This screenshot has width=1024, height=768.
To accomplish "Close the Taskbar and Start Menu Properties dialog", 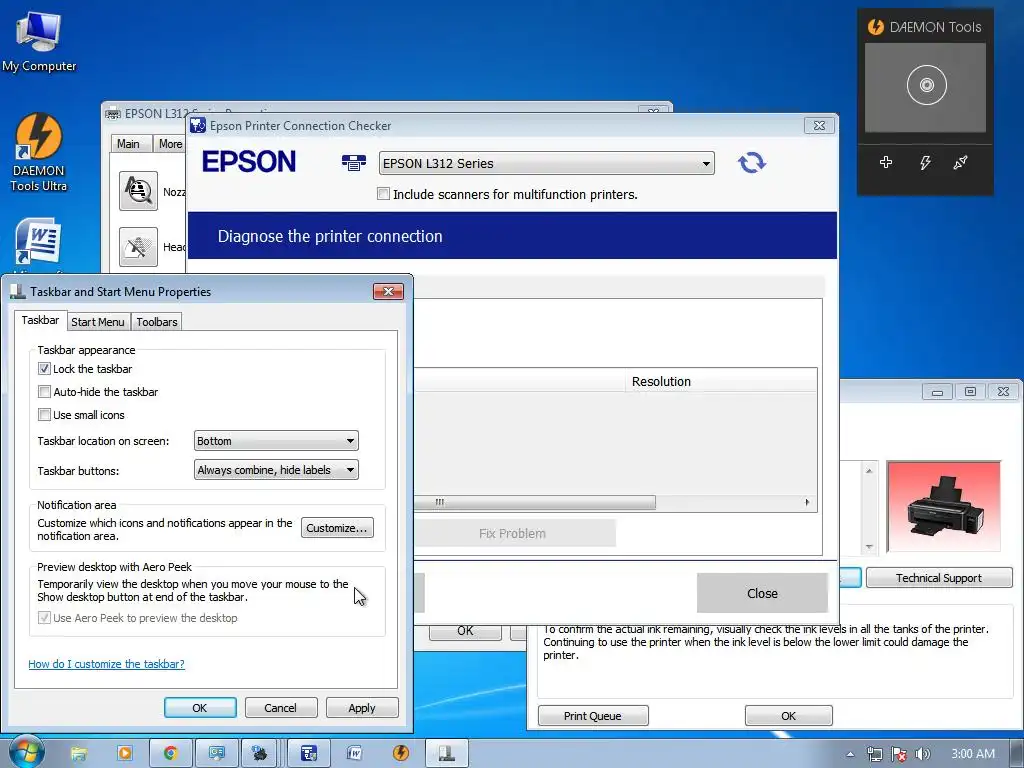I will (x=389, y=291).
